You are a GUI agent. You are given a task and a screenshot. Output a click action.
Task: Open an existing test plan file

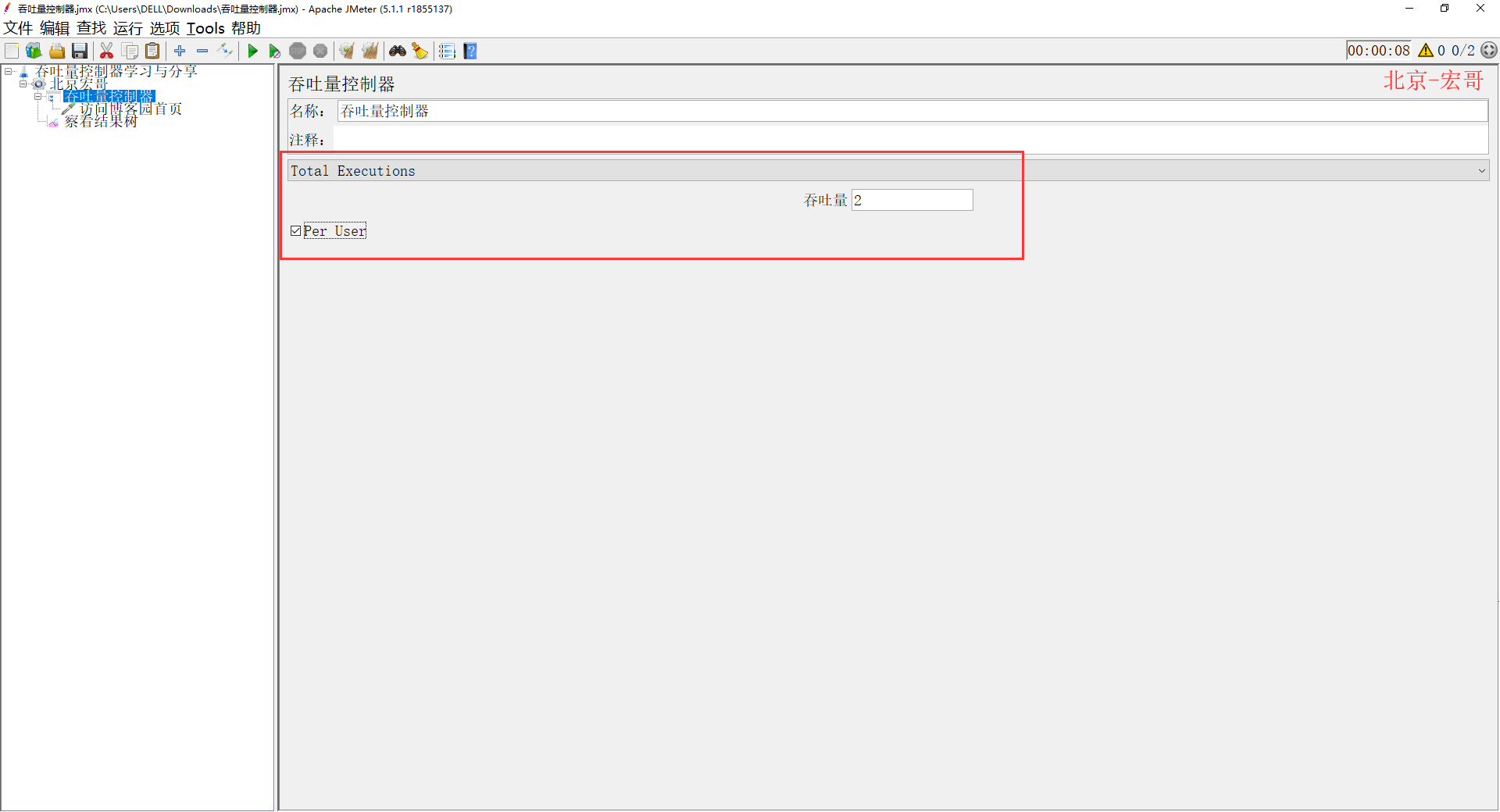tap(57, 51)
